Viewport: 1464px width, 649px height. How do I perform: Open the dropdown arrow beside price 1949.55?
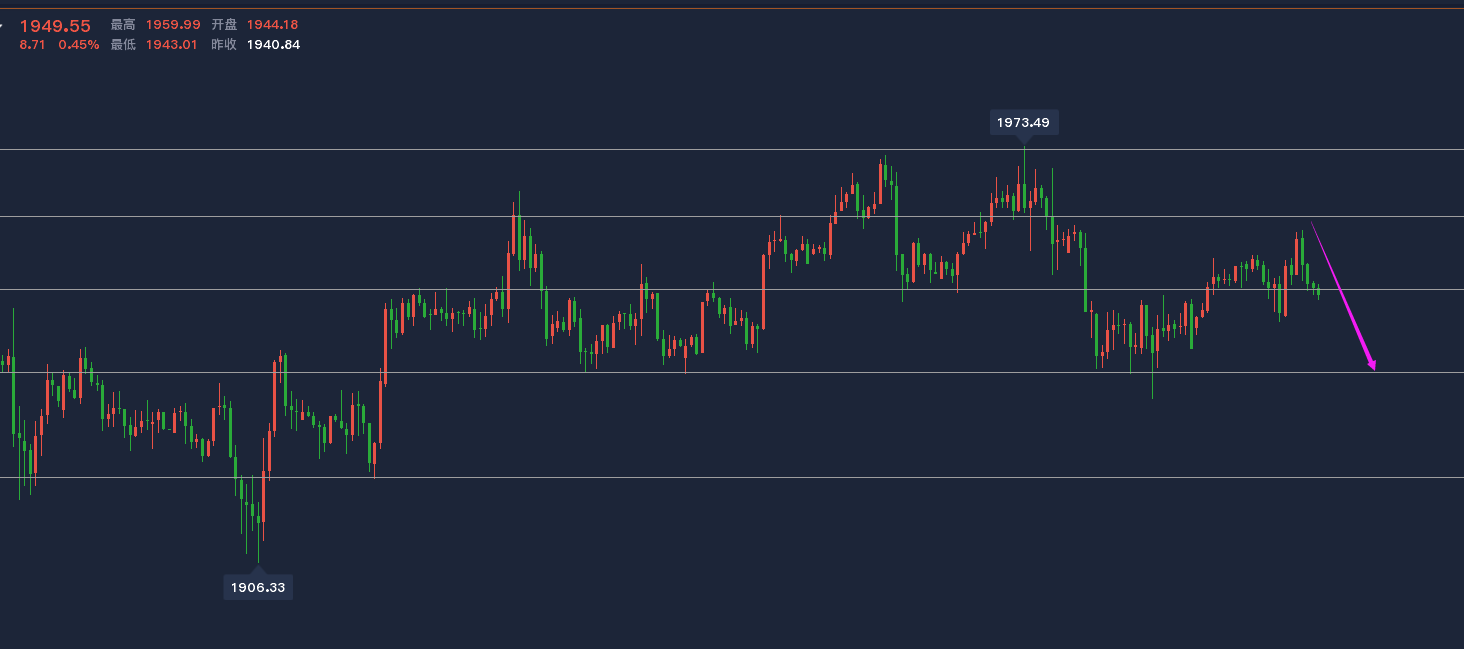click(x=2, y=25)
